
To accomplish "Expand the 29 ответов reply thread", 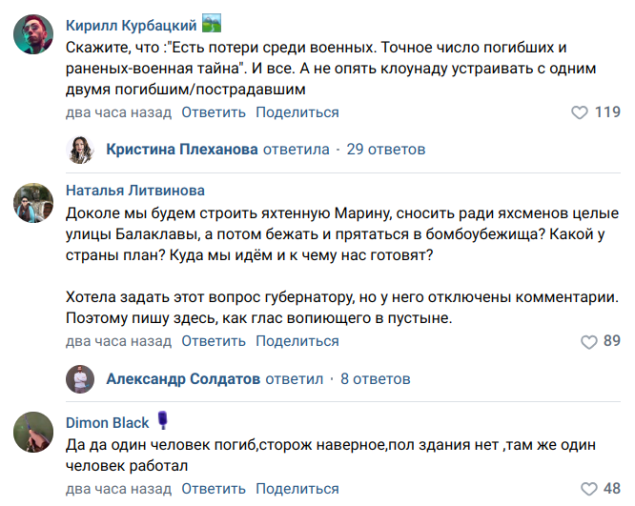I will click(386, 149).
